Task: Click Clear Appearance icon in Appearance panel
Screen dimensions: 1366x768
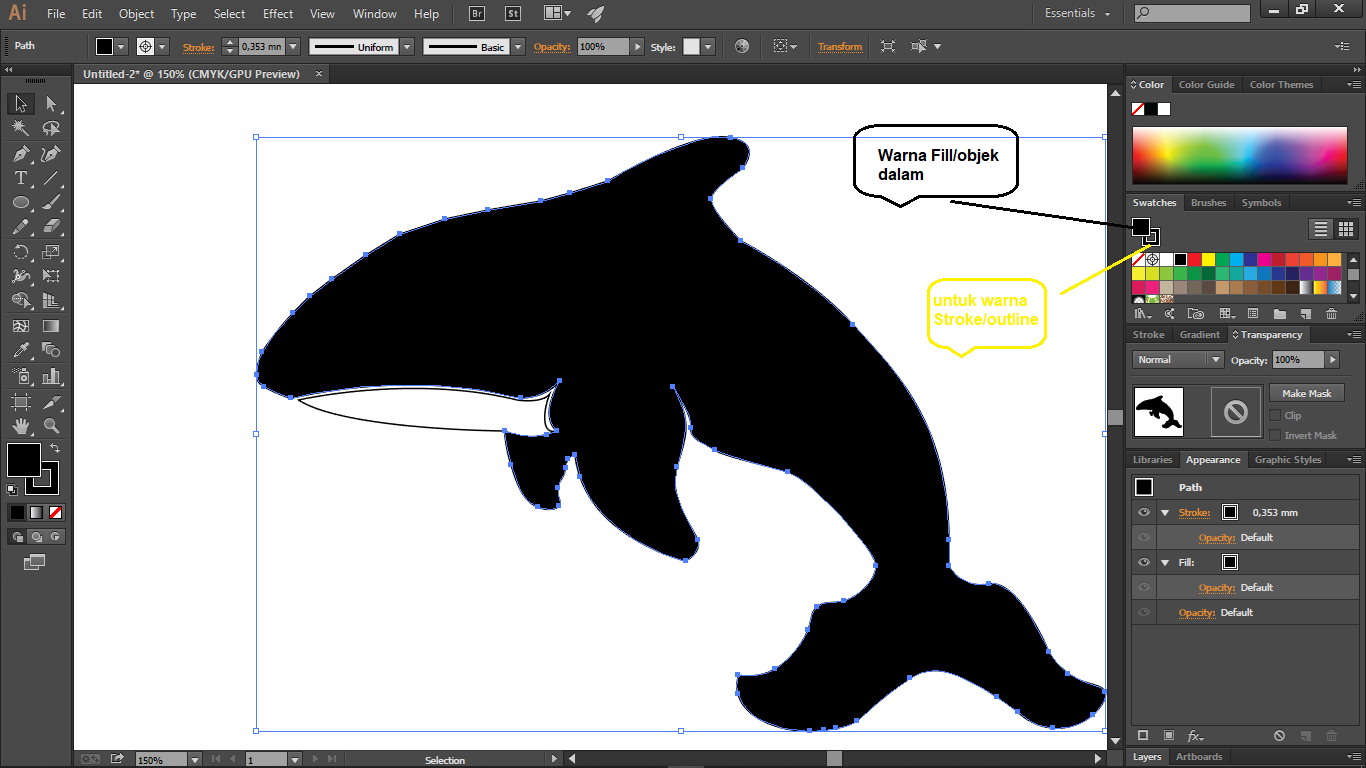Action: [x=1279, y=736]
